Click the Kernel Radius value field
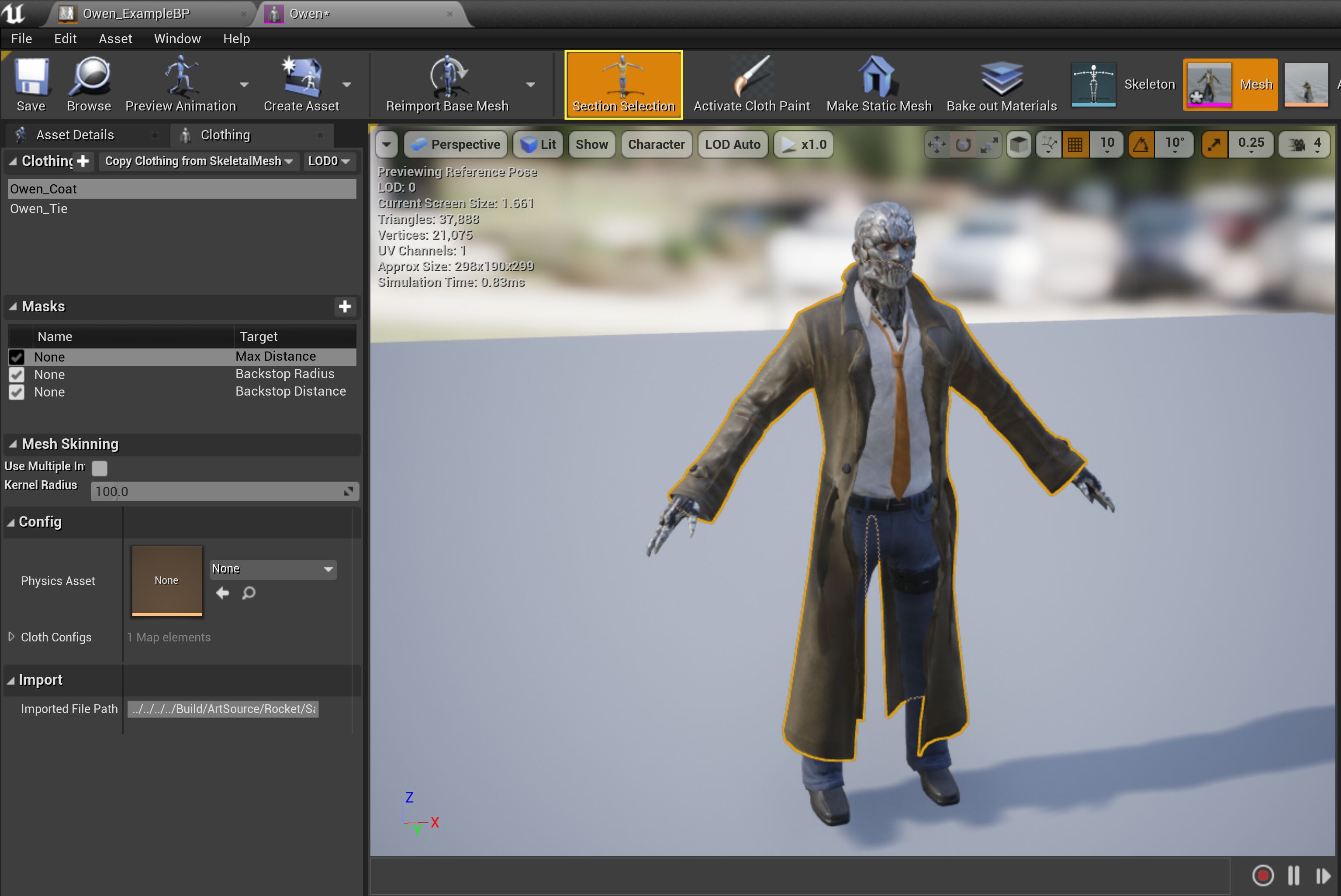Screen dimensions: 1341x896 click(x=217, y=491)
